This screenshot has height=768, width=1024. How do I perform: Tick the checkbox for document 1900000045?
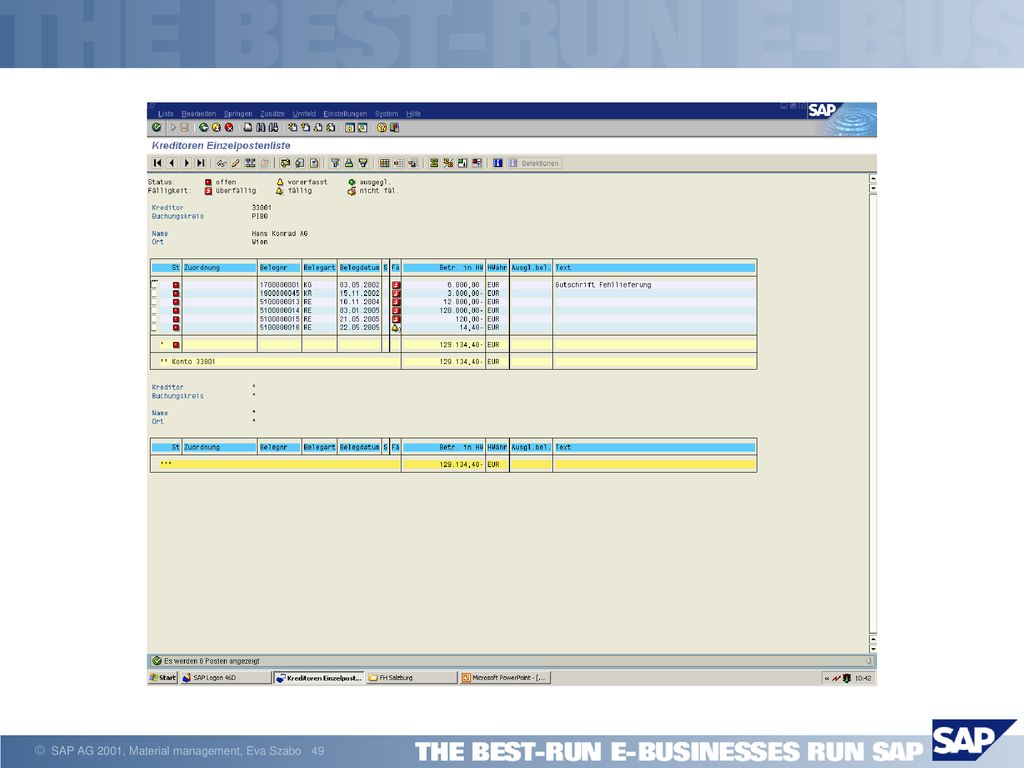[x=154, y=294]
